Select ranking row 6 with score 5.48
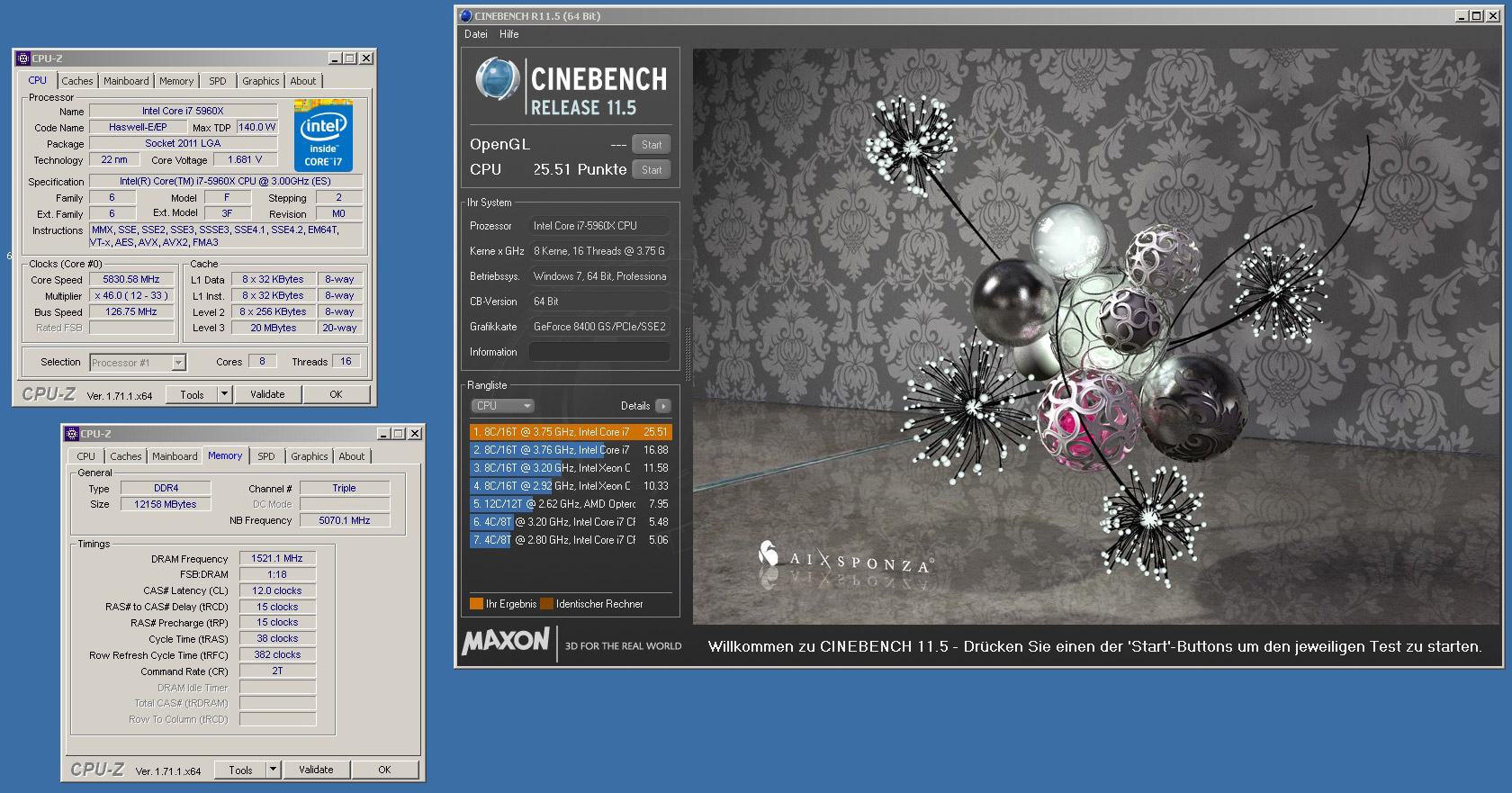Image resolution: width=1512 pixels, height=793 pixels. tap(571, 522)
